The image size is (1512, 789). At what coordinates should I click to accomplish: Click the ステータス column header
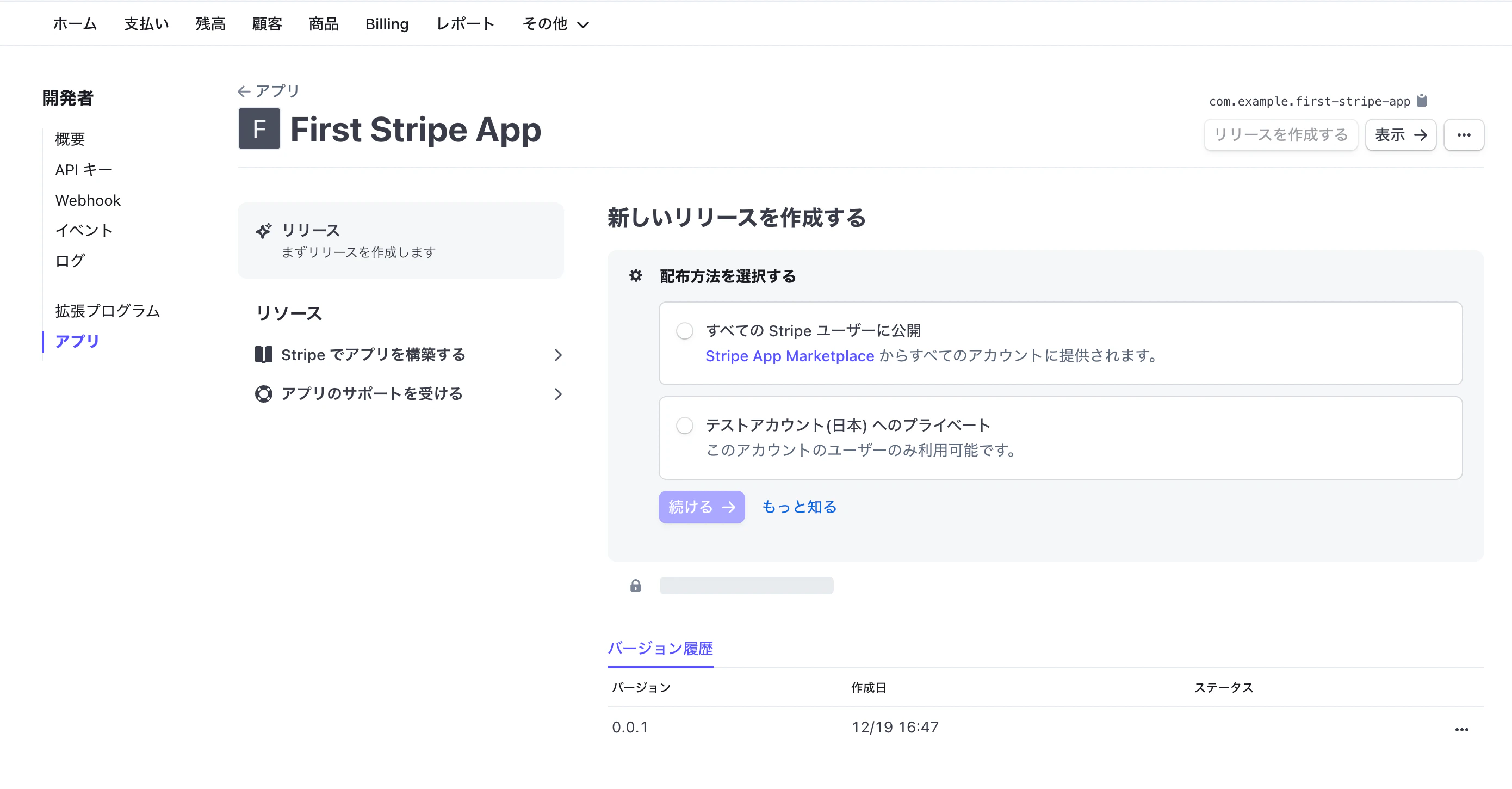pyautogui.click(x=1223, y=688)
